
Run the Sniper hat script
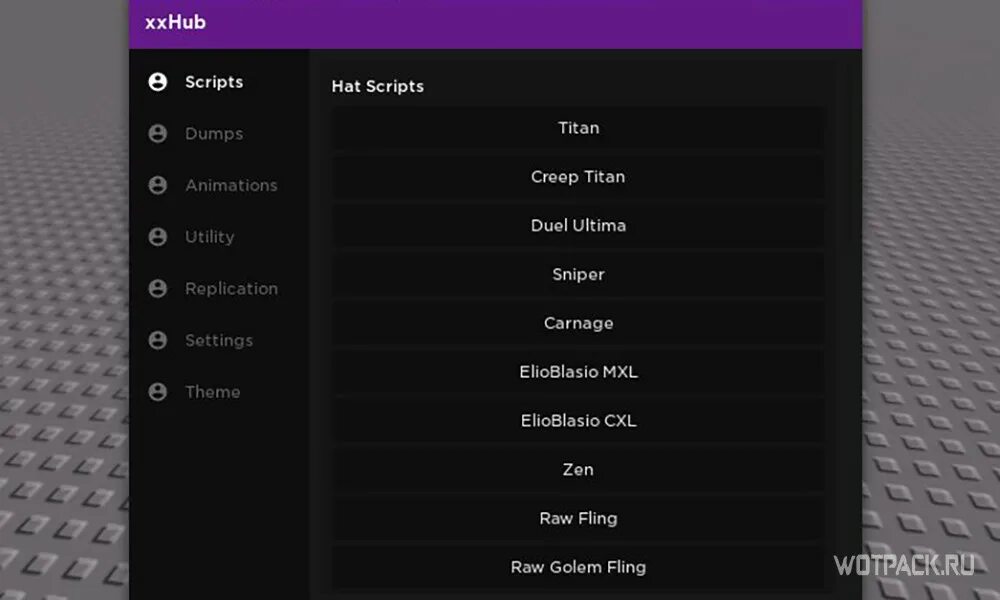pyautogui.click(x=578, y=274)
